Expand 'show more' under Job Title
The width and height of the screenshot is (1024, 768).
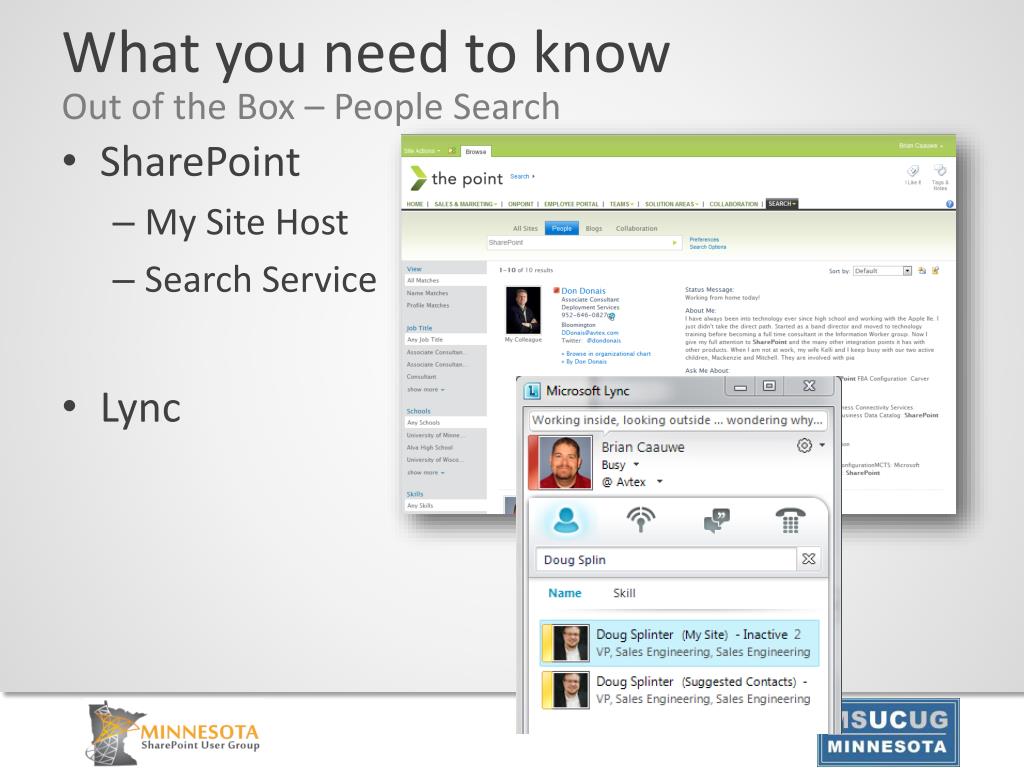[425, 389]
